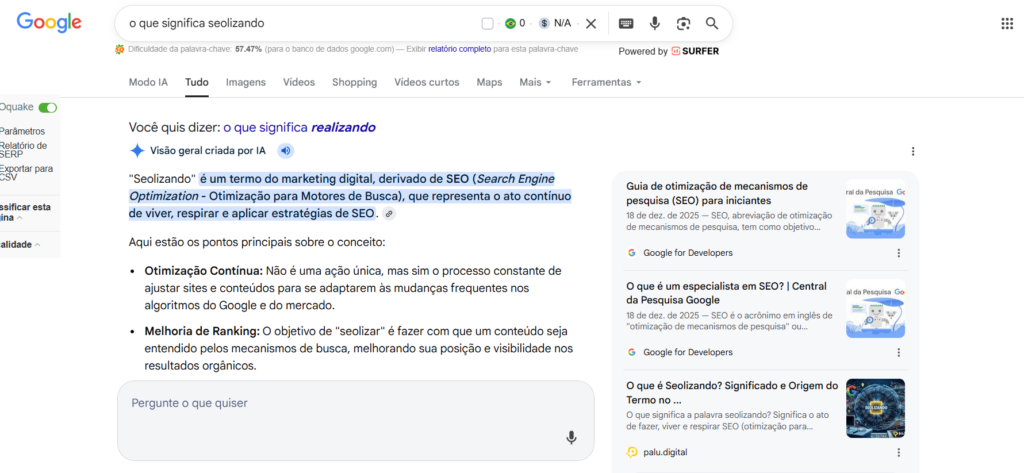Click thumbnail of the especialista em SEO result
This screenshot has width=1024, height=473.
click(875, 308)
